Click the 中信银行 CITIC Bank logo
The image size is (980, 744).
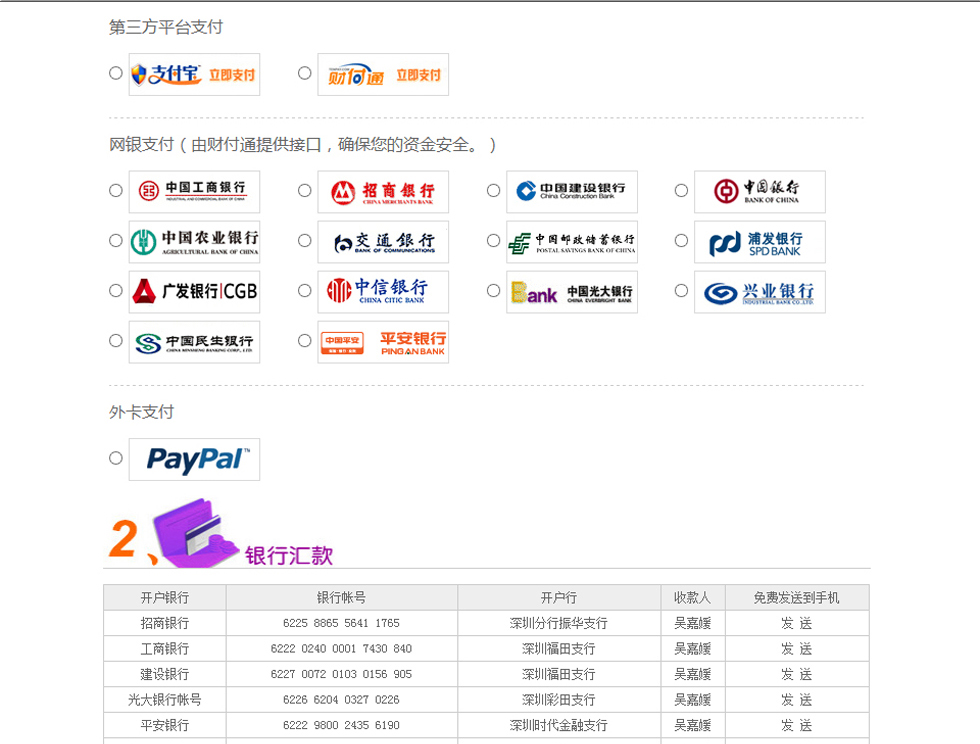(383, 292)
